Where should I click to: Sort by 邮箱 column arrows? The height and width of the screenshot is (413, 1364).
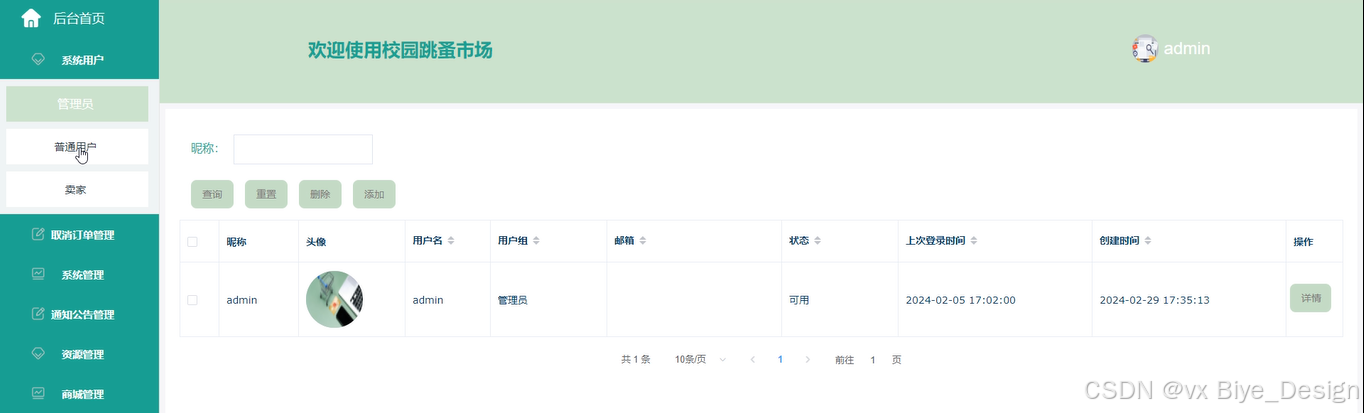[643, 241]
